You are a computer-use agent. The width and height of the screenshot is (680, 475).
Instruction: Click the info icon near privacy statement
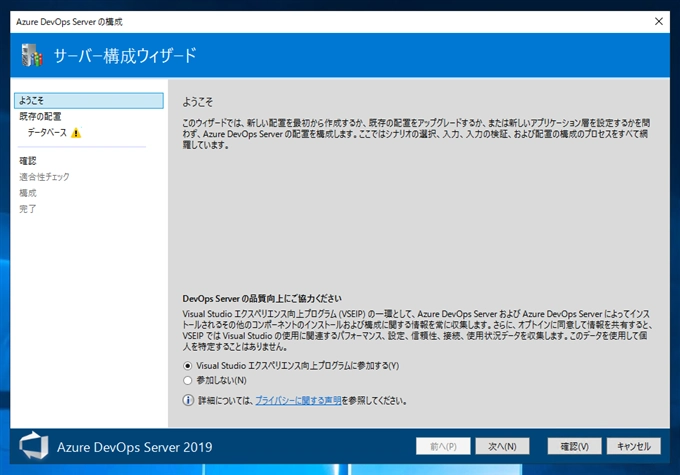[188, 400]
